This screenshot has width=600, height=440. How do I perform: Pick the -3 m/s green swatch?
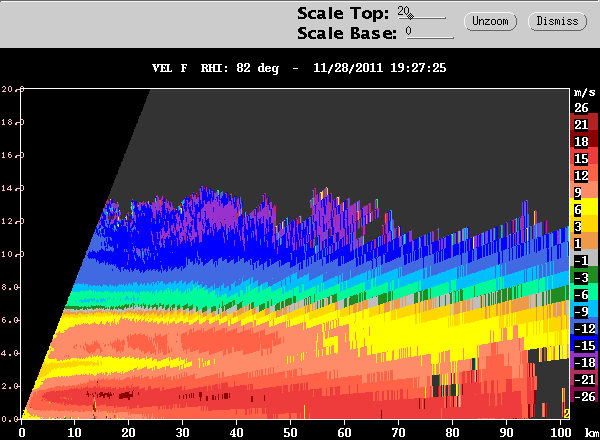pos(584,275)
